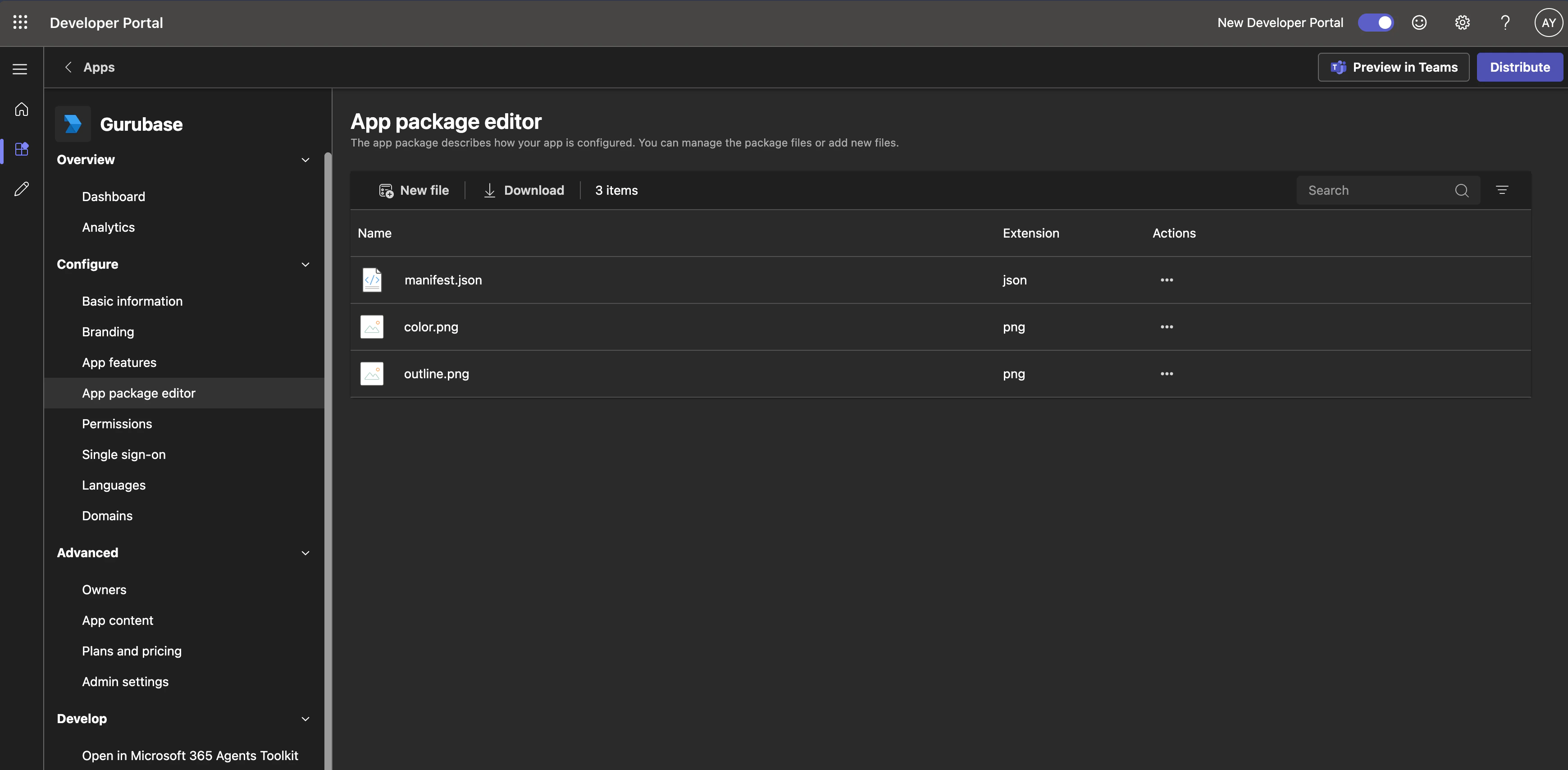Click the manifest.json code file icon
The image size is (1568, 770).
point(372,280)
